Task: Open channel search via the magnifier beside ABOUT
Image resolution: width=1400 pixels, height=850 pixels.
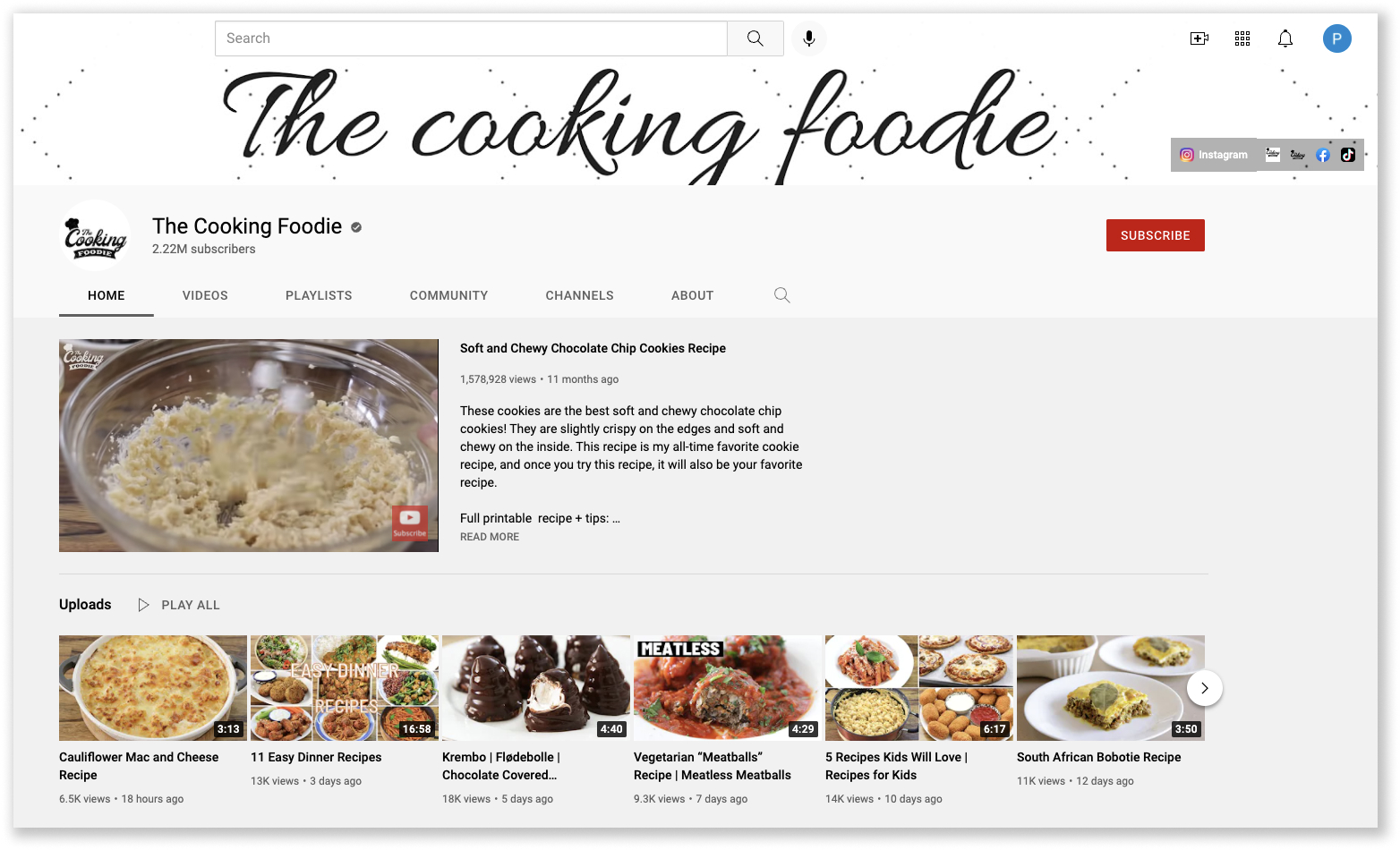Action: [781, 294]
